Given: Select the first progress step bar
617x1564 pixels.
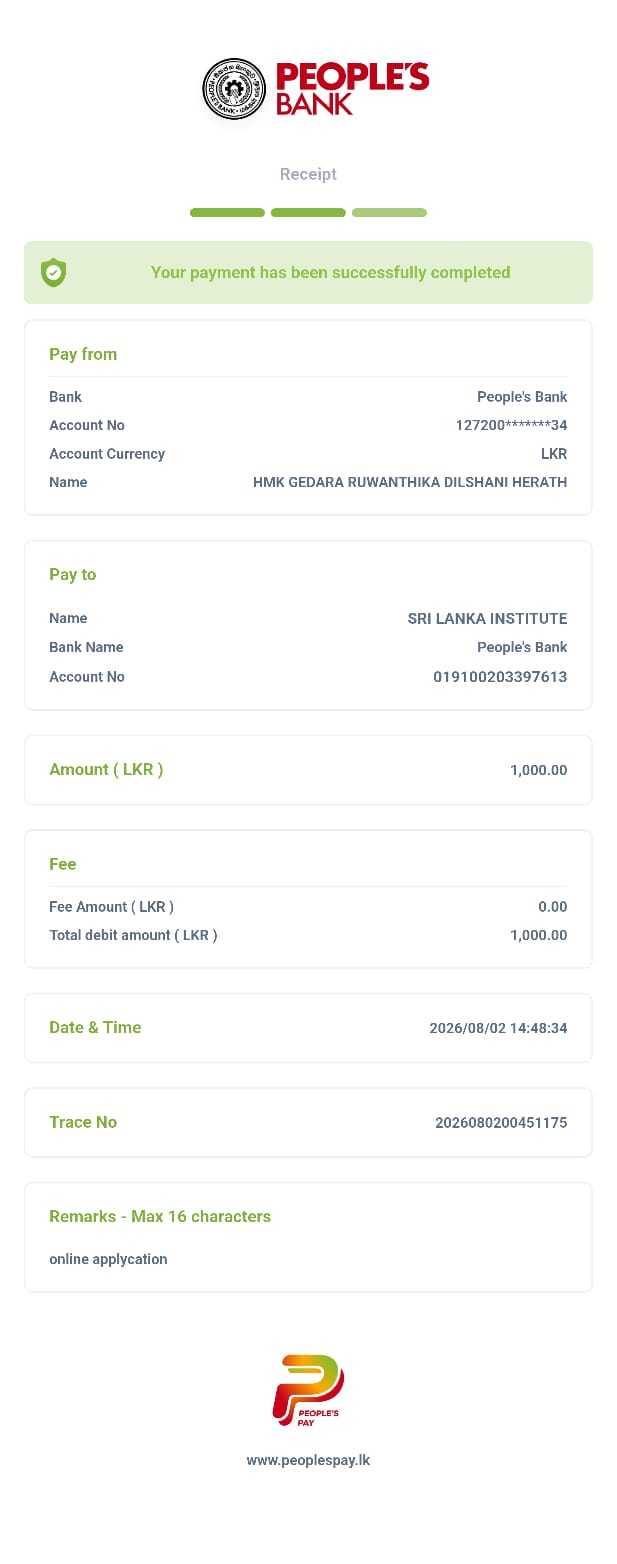Looking at the screenshot, I should pos(227,213).
